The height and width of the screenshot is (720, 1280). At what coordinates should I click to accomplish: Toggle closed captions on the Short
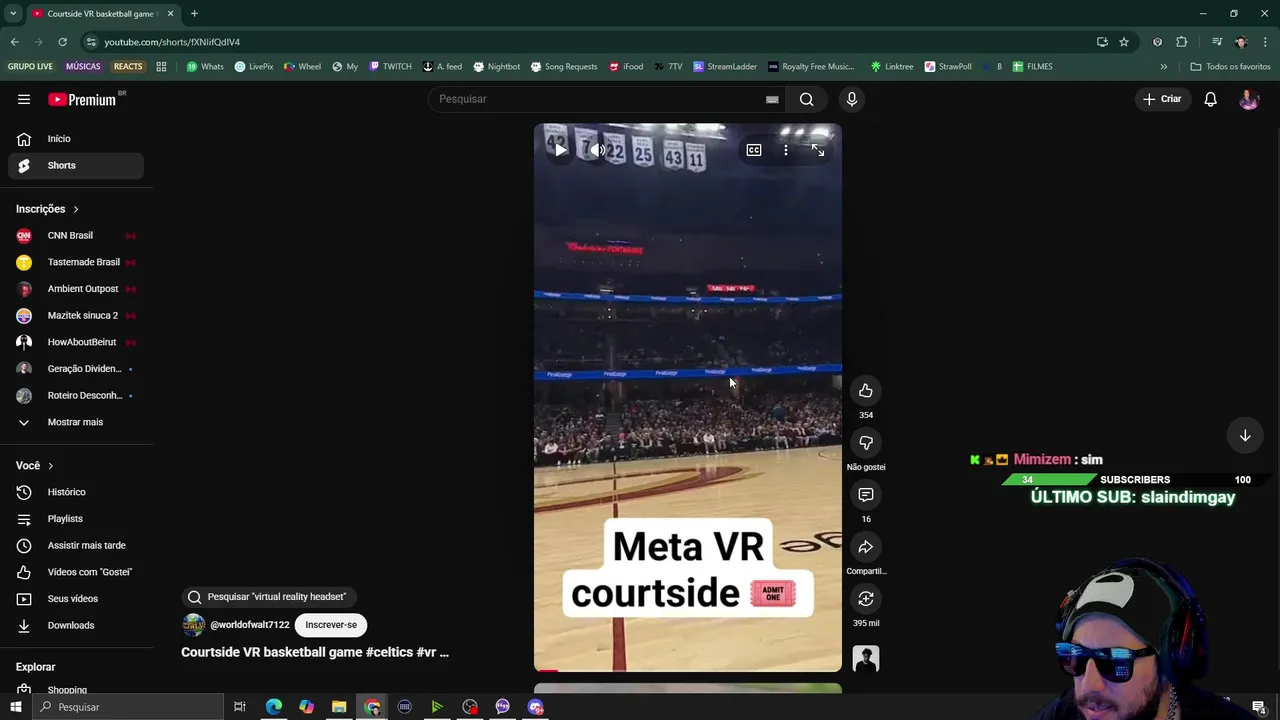[x=754, y=150]
